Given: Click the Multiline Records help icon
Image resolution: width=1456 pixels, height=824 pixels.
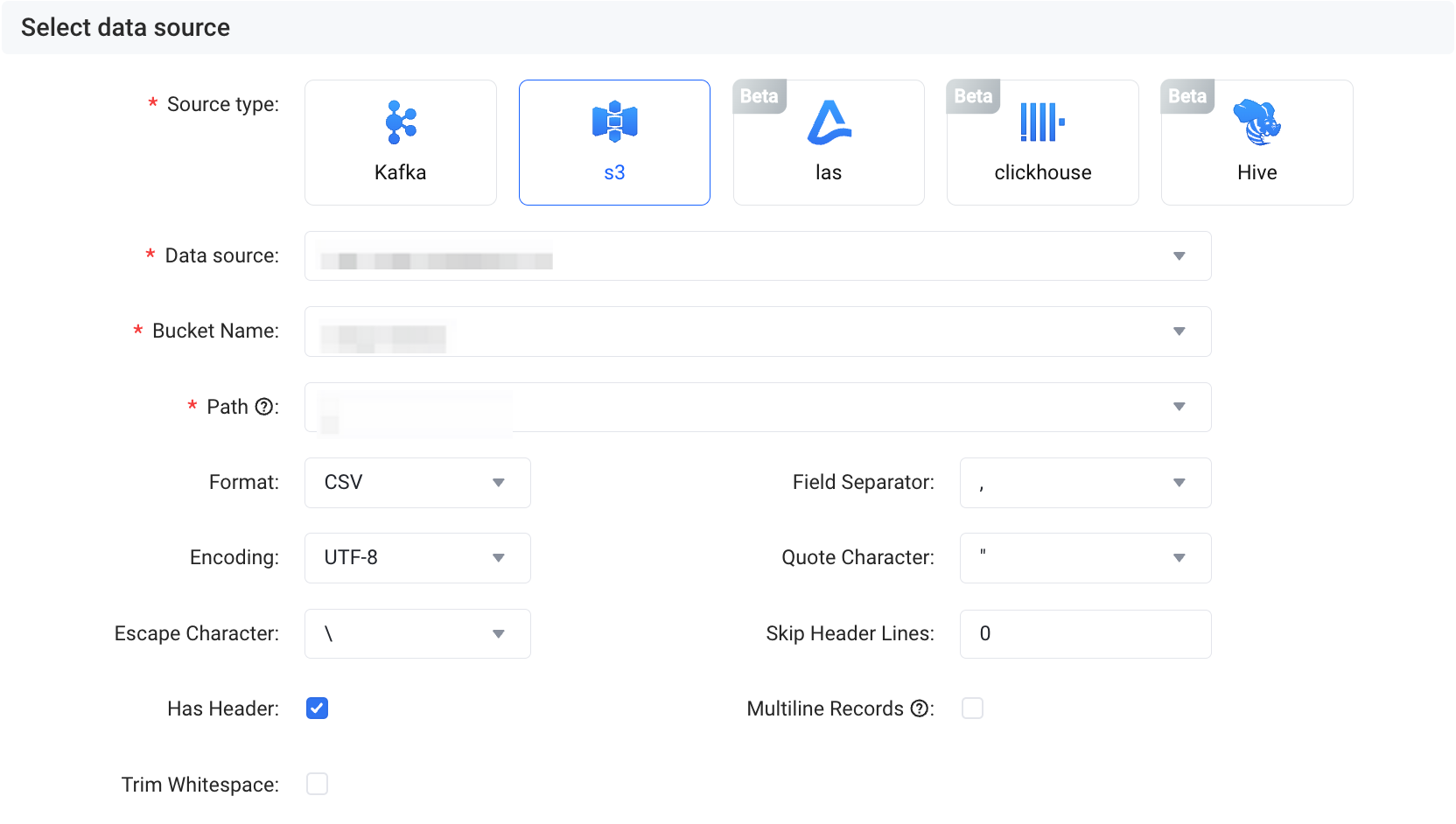Looking at the screenshot, I should pos(919,709).
